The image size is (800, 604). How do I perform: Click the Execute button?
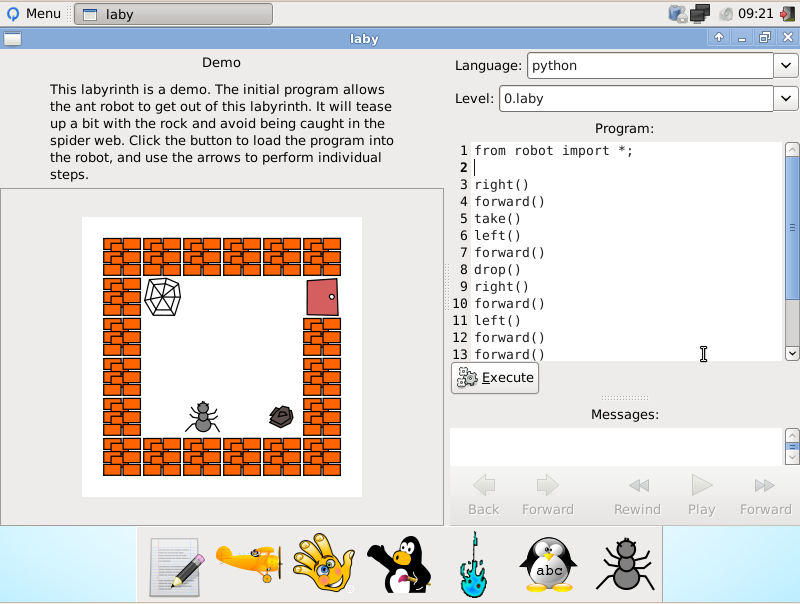point(495,378)
